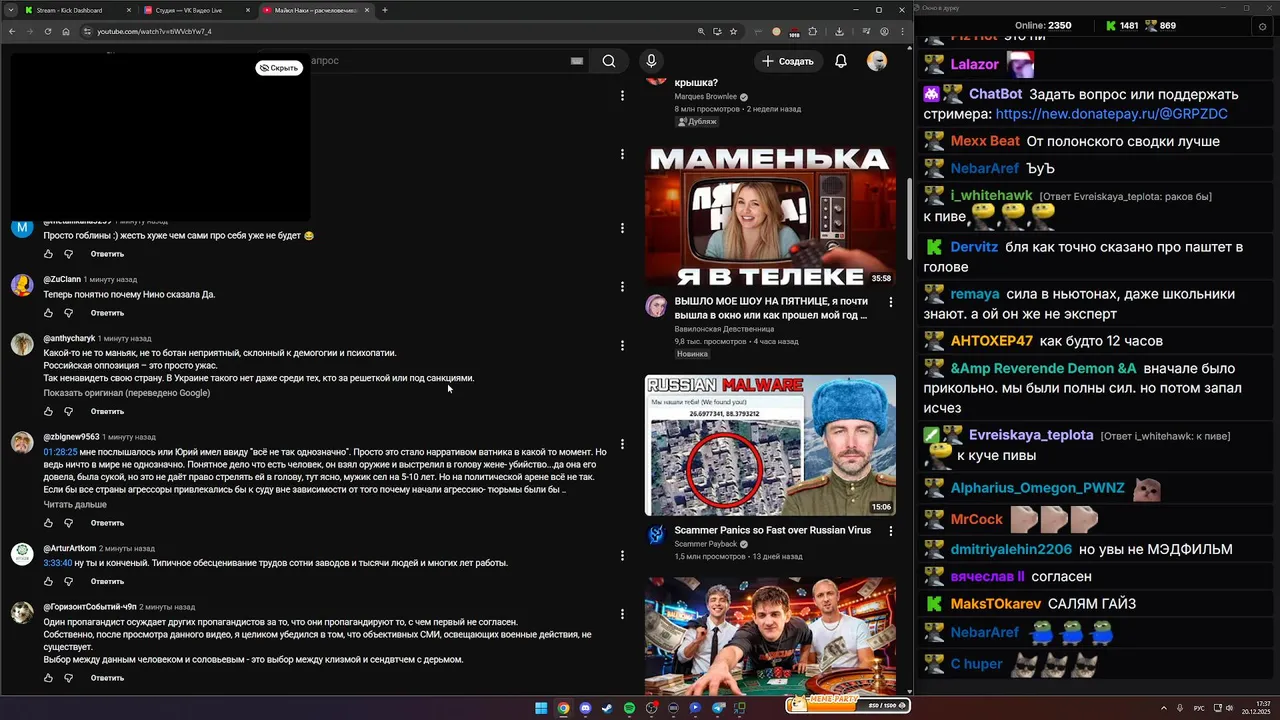Viewport: 1280px width, 720px height.
Task: Like the comment by @zbignew9563
Action: coord(48,523)
